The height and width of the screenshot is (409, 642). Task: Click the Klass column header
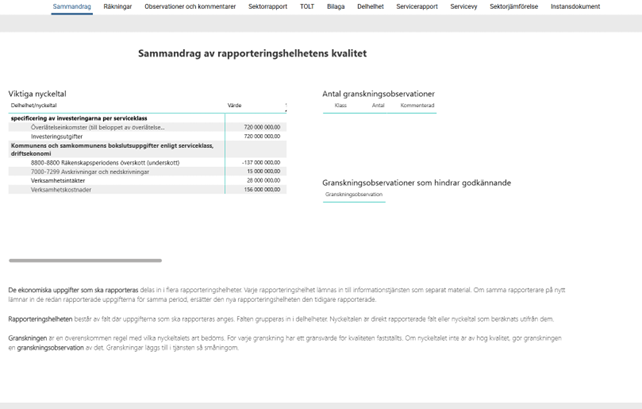pyautogui.click(x=340, y=105)
